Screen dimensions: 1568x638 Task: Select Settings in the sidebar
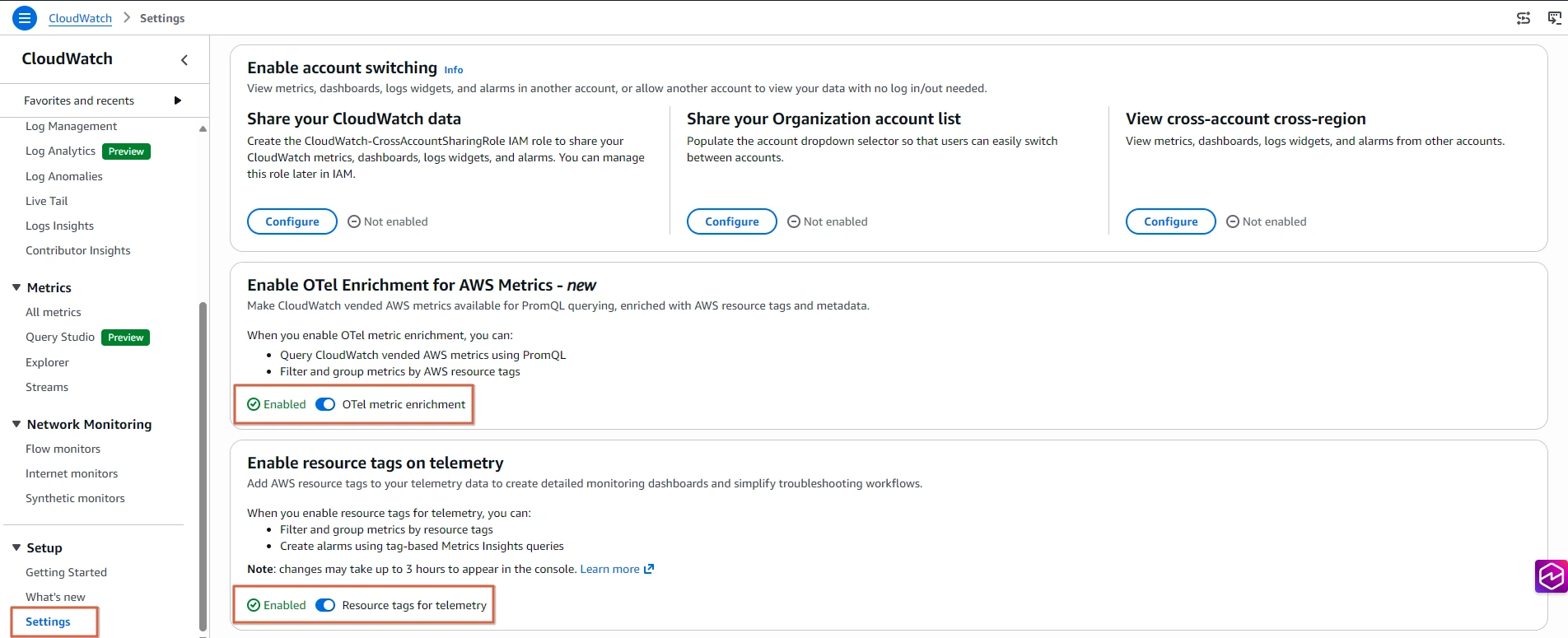click(x=48, y=622)
